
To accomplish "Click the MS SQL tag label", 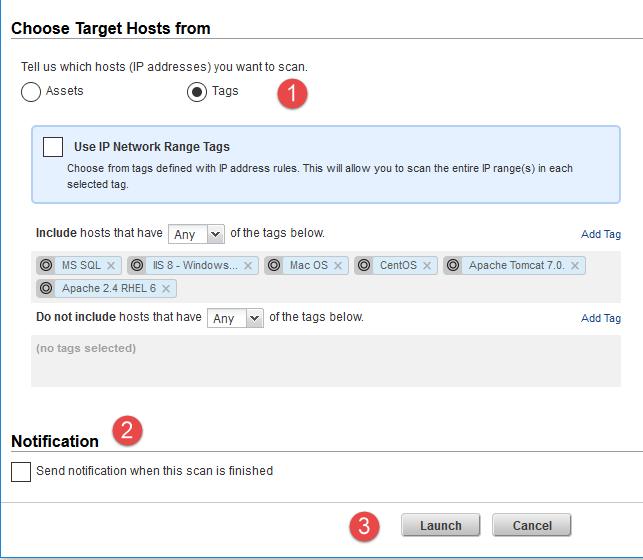I will pos(81,265).
